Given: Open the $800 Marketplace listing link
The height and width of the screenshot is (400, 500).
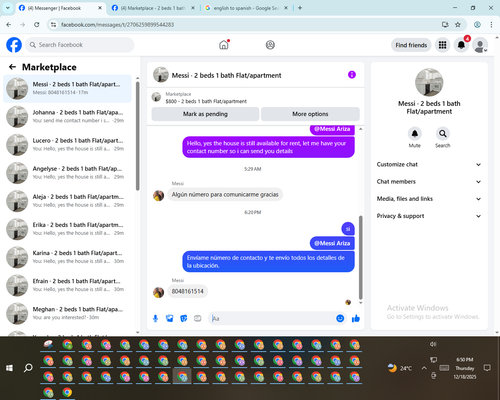Looking at the screenshot, I should click(206, 101).
